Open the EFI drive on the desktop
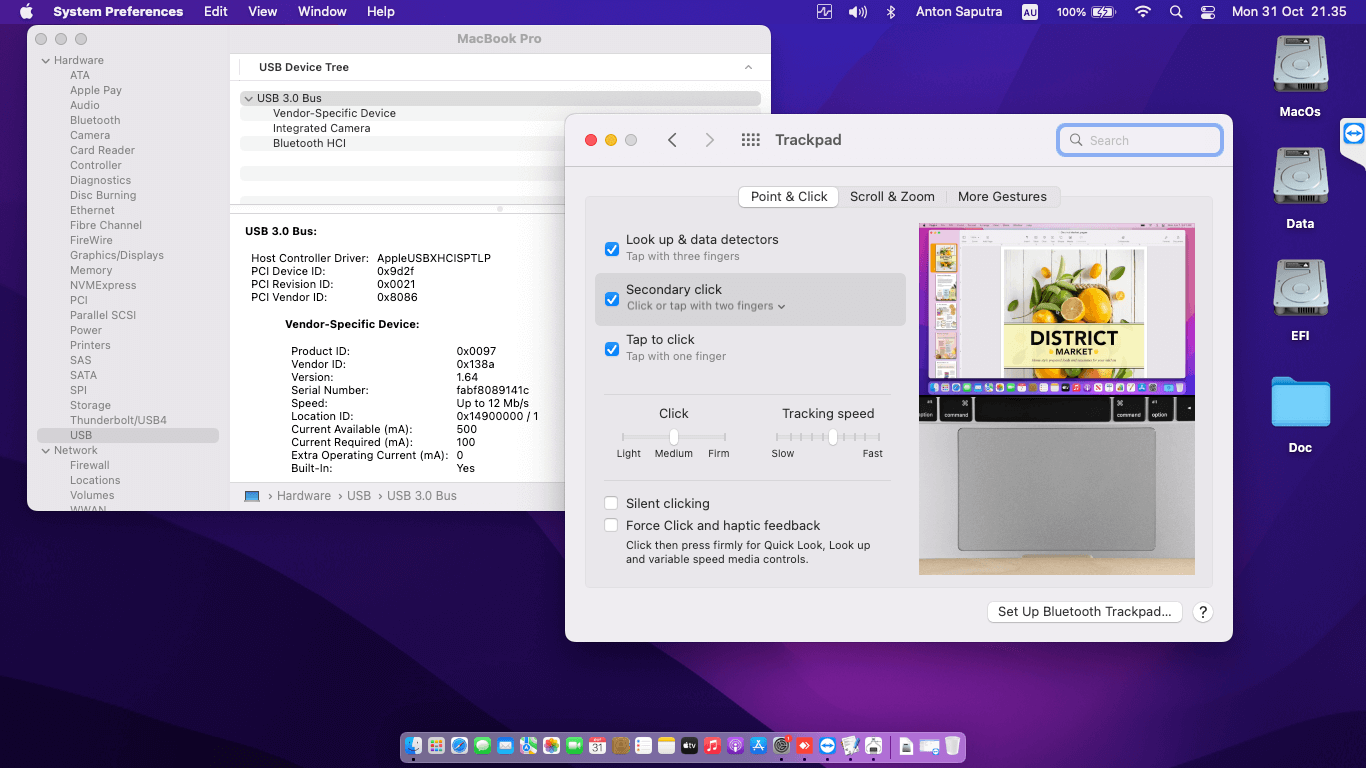 click(x=1300, y=290)
